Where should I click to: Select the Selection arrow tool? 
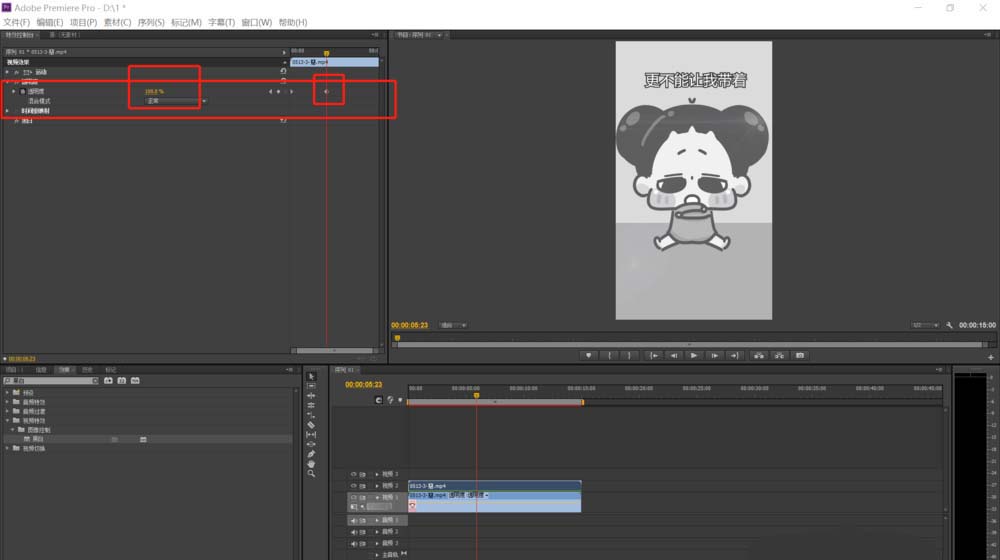pyautogui.click(x=311, y=376)
